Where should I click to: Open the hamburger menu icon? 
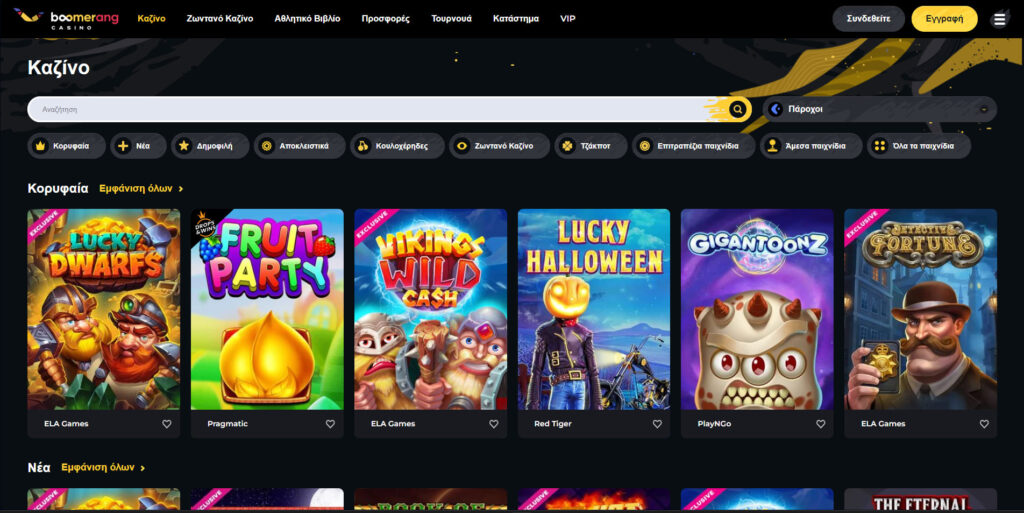999,19
